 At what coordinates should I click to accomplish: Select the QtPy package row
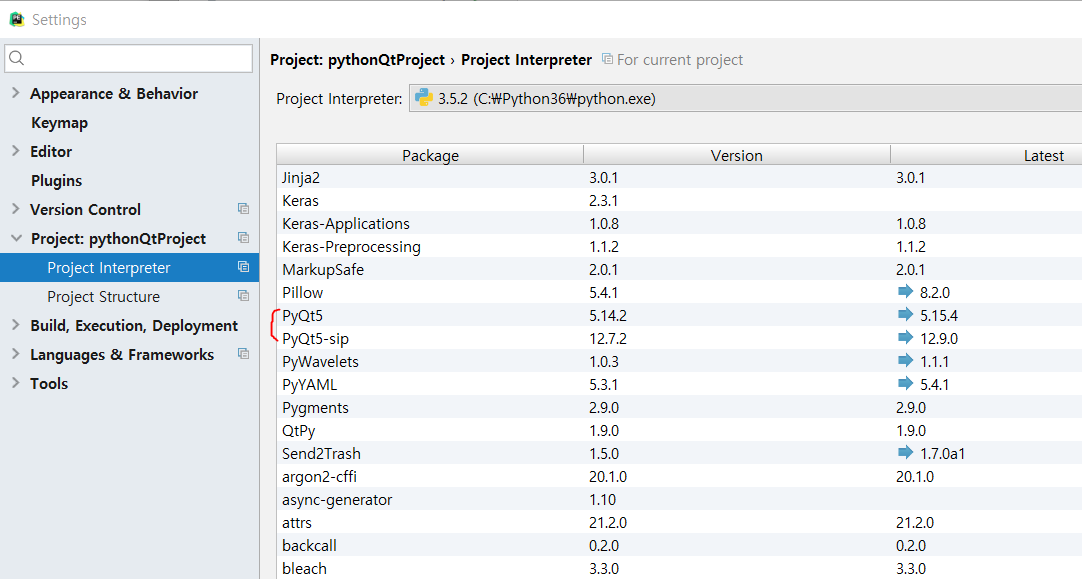679,430
